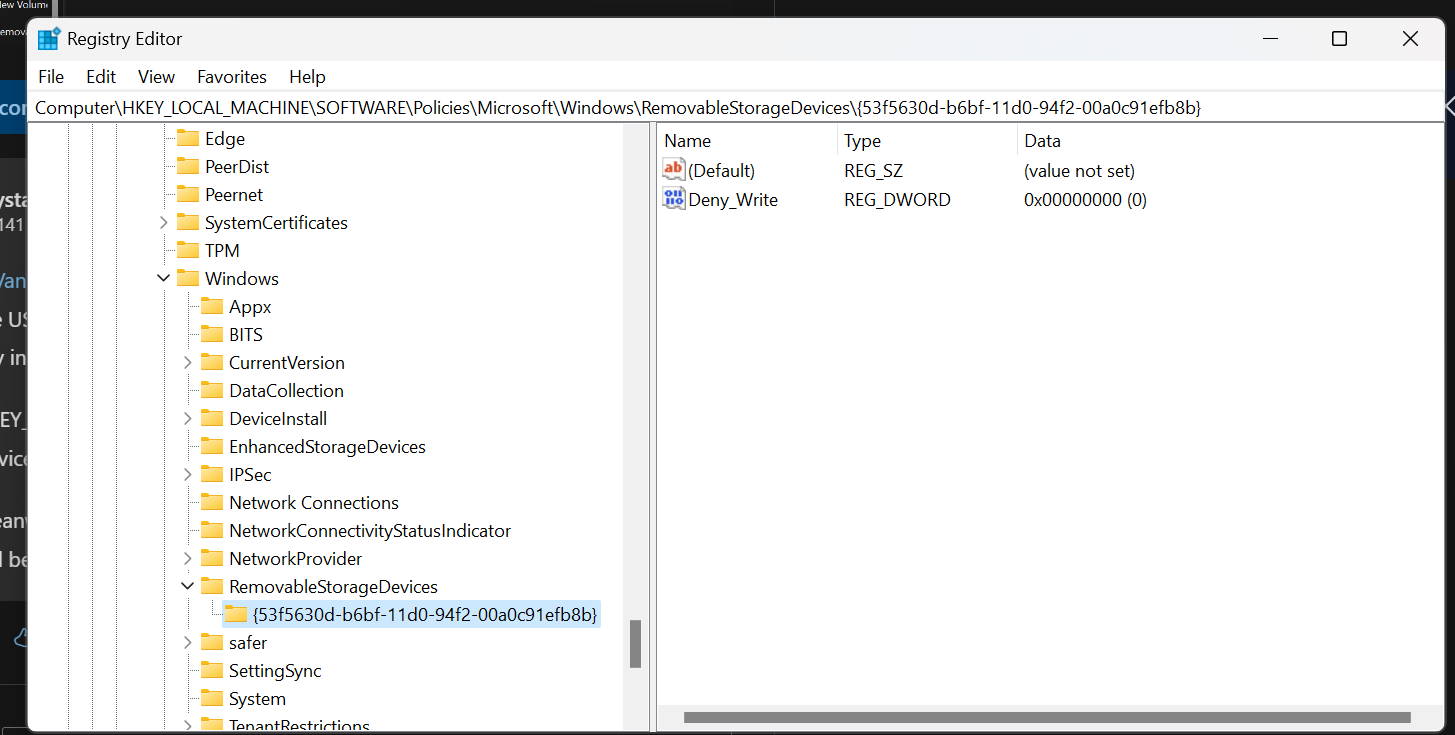Screen dimensions: 1455x735
Task: Open the Edit menu
Action: [101, 77]
